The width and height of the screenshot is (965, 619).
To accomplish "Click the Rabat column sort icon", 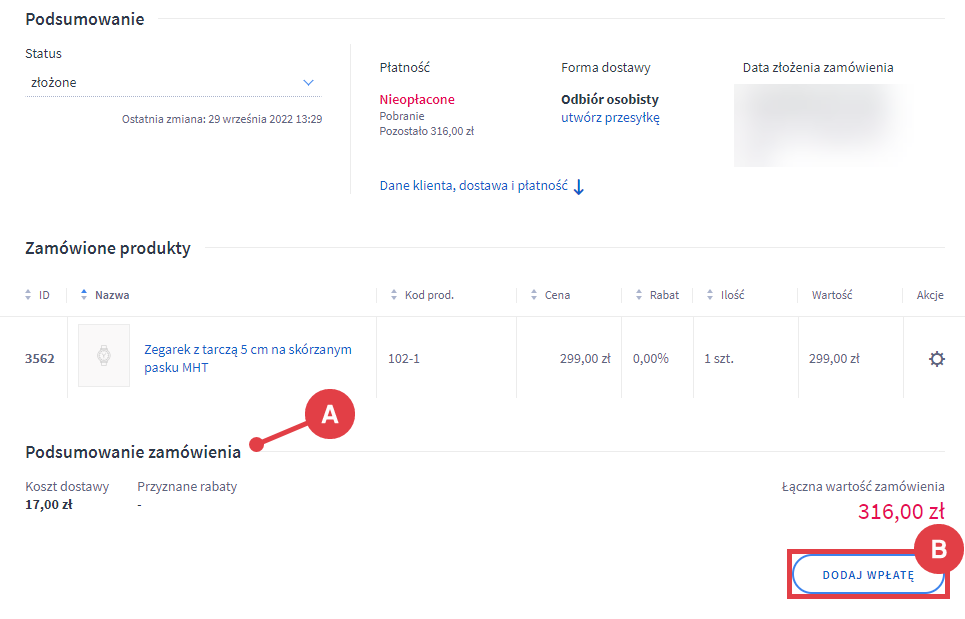I will pyautogui.click(x=638, y=295).
